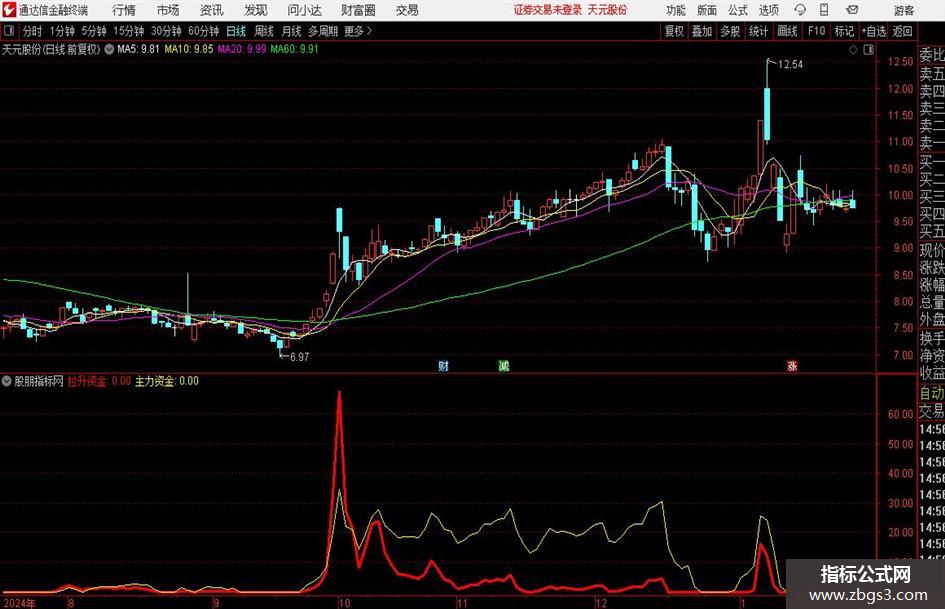Click the 游客 guest account label
The height and width of the screenshot is (609, 945).
tap(903, 10)
